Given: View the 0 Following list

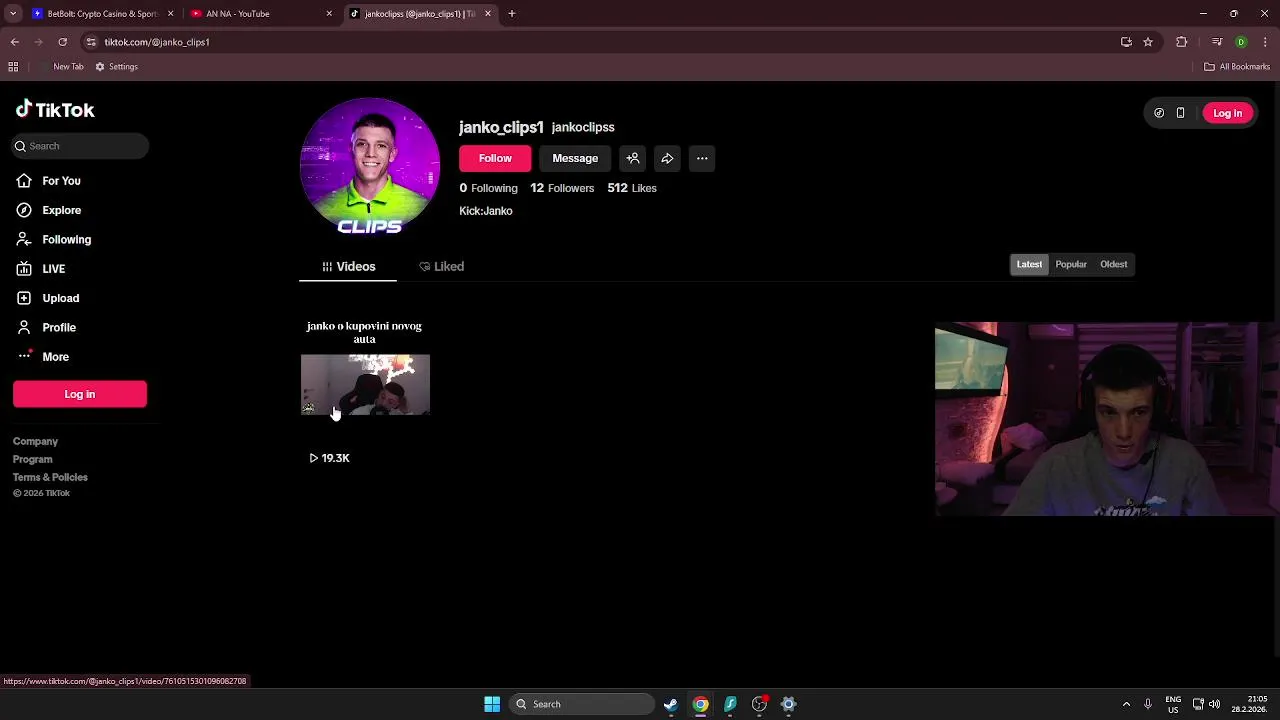Looking at the screenshot, I should click(x=488, y=188).
